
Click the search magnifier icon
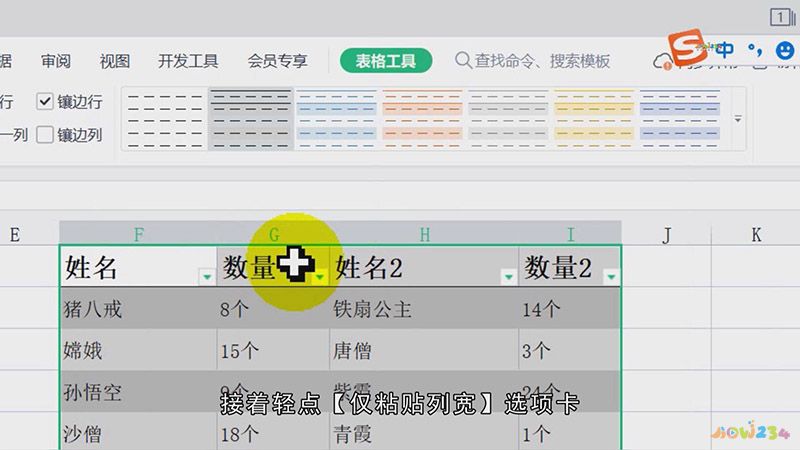(463, 60)
